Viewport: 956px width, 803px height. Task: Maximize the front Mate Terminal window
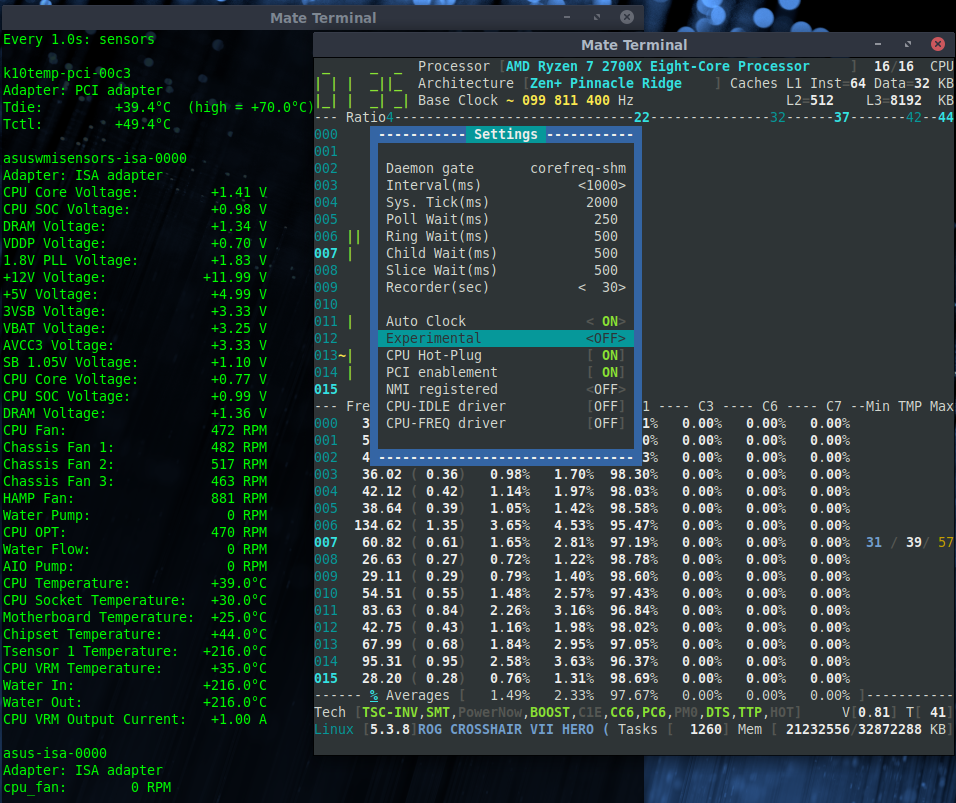click(908, 44)
